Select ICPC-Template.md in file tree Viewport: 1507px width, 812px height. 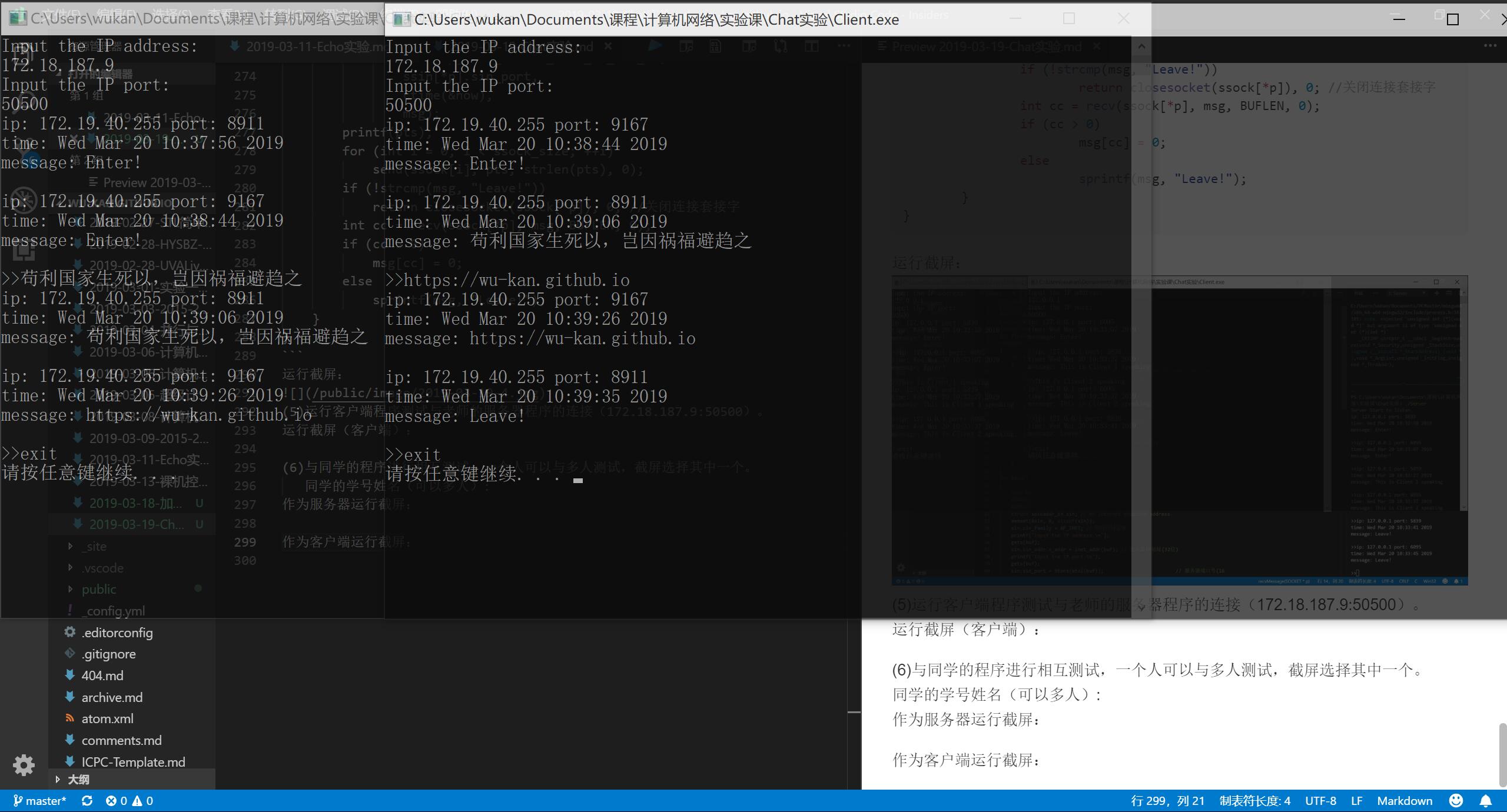(133, 762)
